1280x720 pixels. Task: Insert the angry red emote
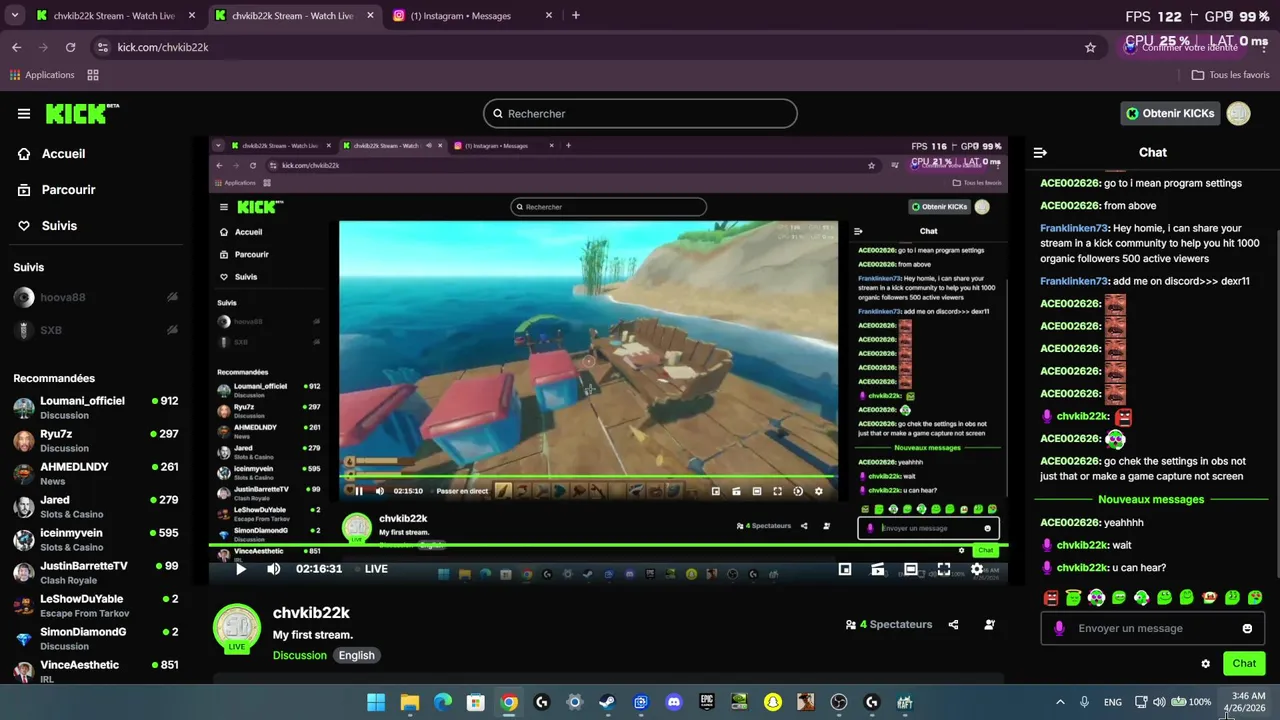1051,598
